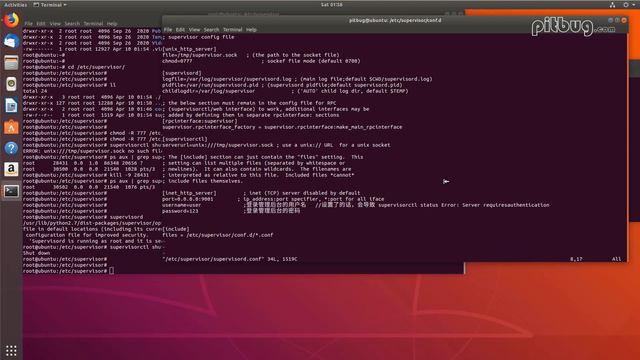Open View menu in back terminal window
The height and width of the screenshot is (360, 640).
coord(55,24)
